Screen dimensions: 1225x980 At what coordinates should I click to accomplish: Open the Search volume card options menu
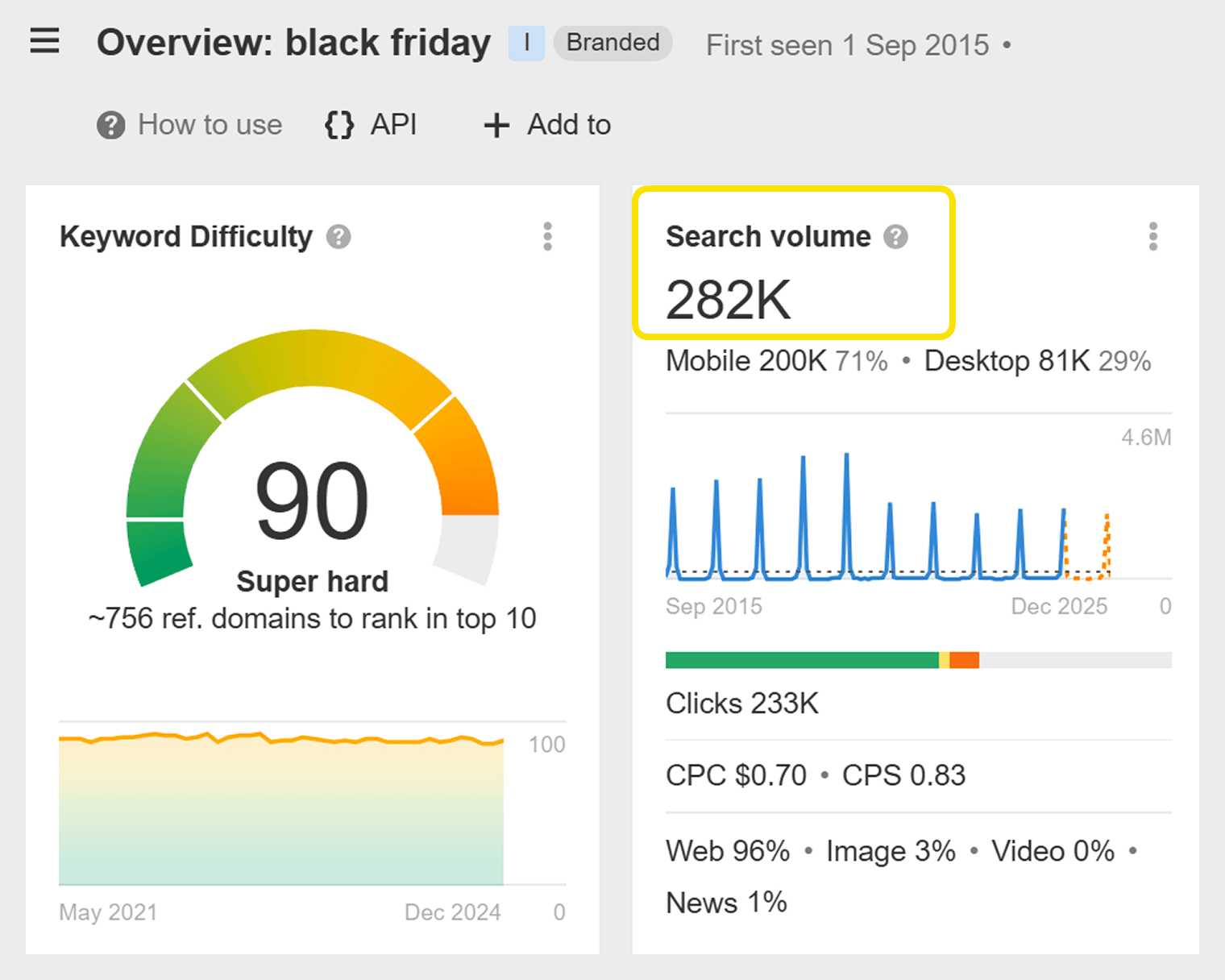(1153, 236)
